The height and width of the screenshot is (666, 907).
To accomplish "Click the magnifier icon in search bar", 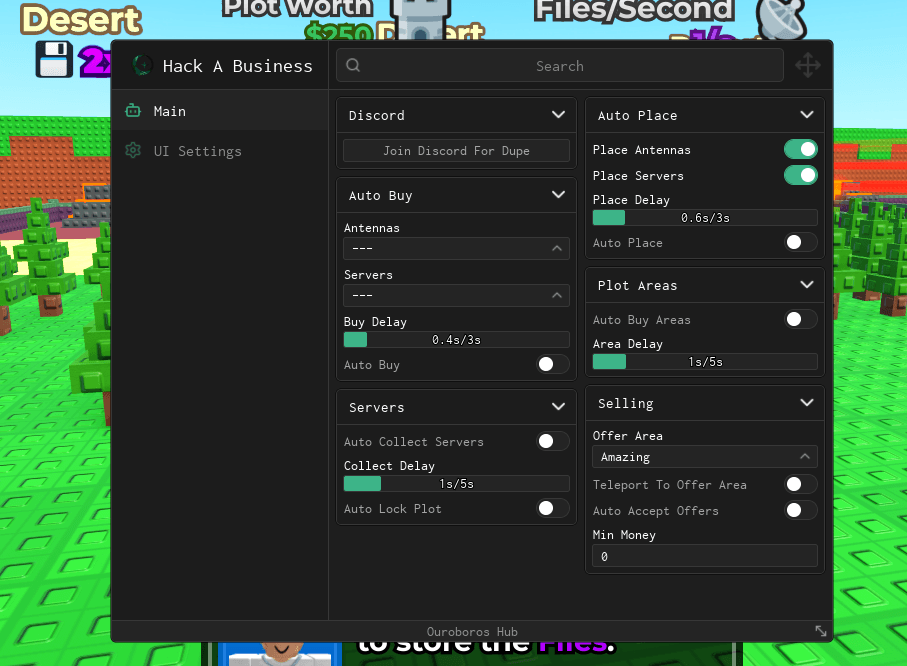I will [x=353, y=65].
